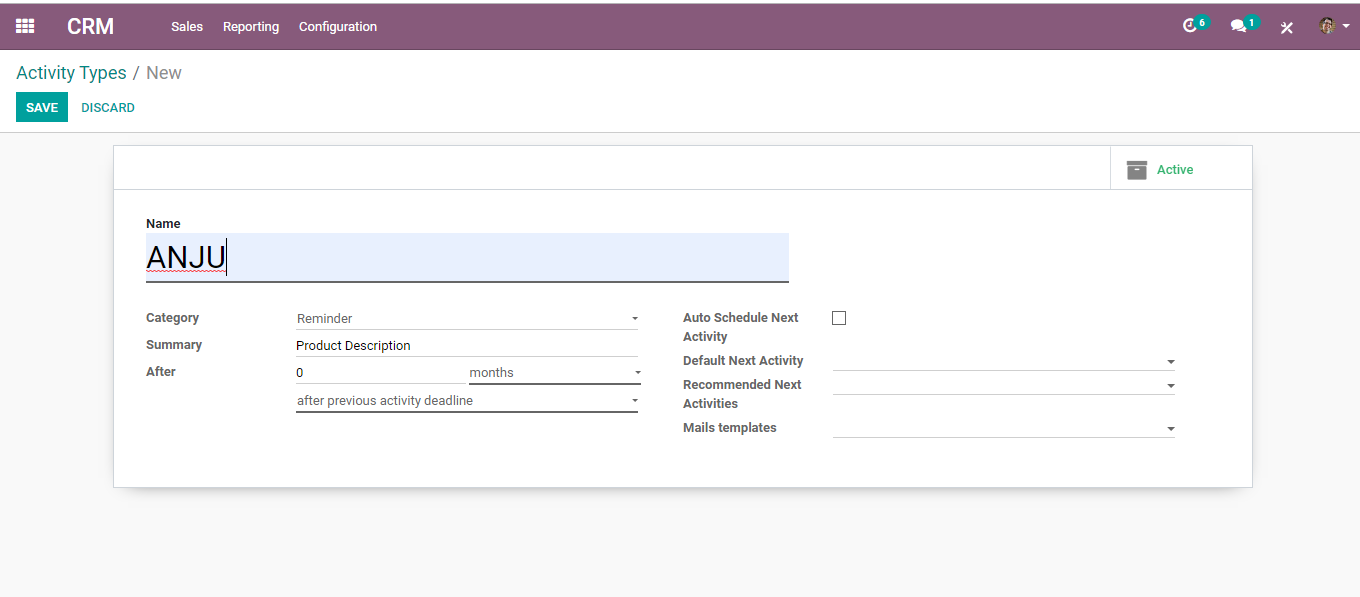This screenshot has width=1360, height=597.
Task: Open the conversations chat icon
Action: (1243, 25)
